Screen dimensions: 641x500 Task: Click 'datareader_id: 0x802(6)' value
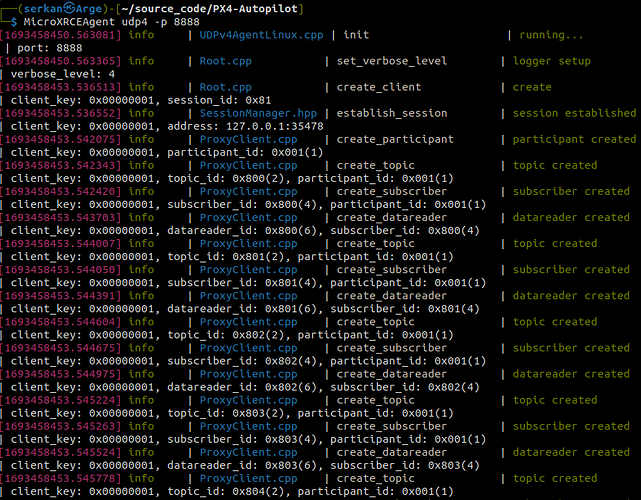pyautogui.click(x=242, y=387)
